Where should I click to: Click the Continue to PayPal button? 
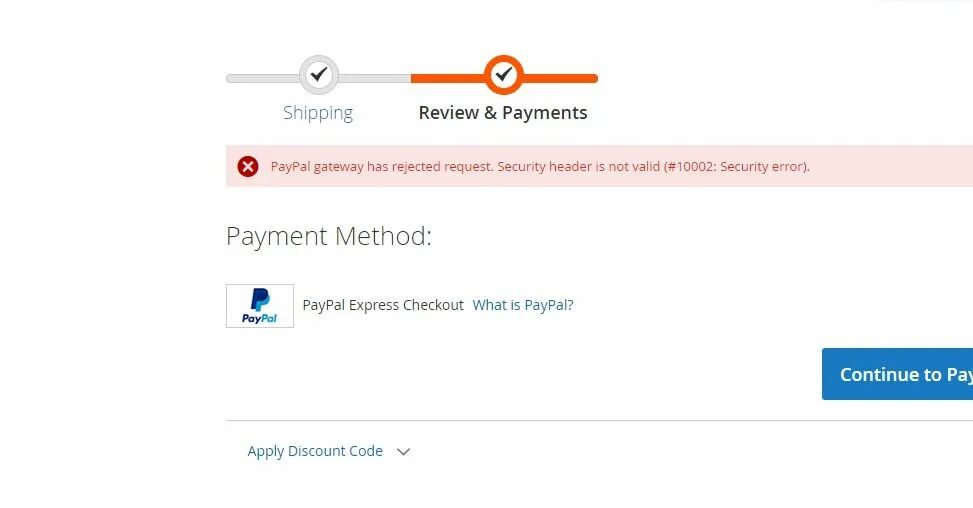[x=897, y=374]
